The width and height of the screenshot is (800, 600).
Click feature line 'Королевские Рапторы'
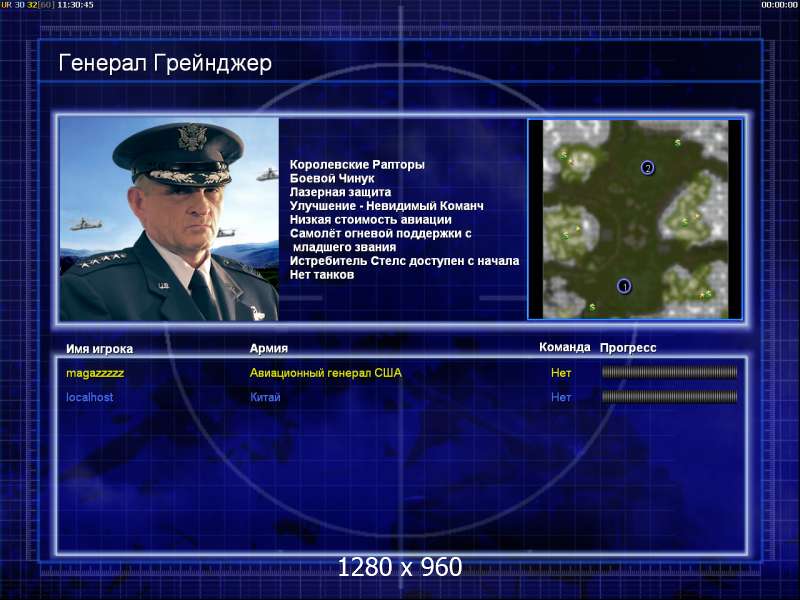pyautogui.click(x=357, y=165)
